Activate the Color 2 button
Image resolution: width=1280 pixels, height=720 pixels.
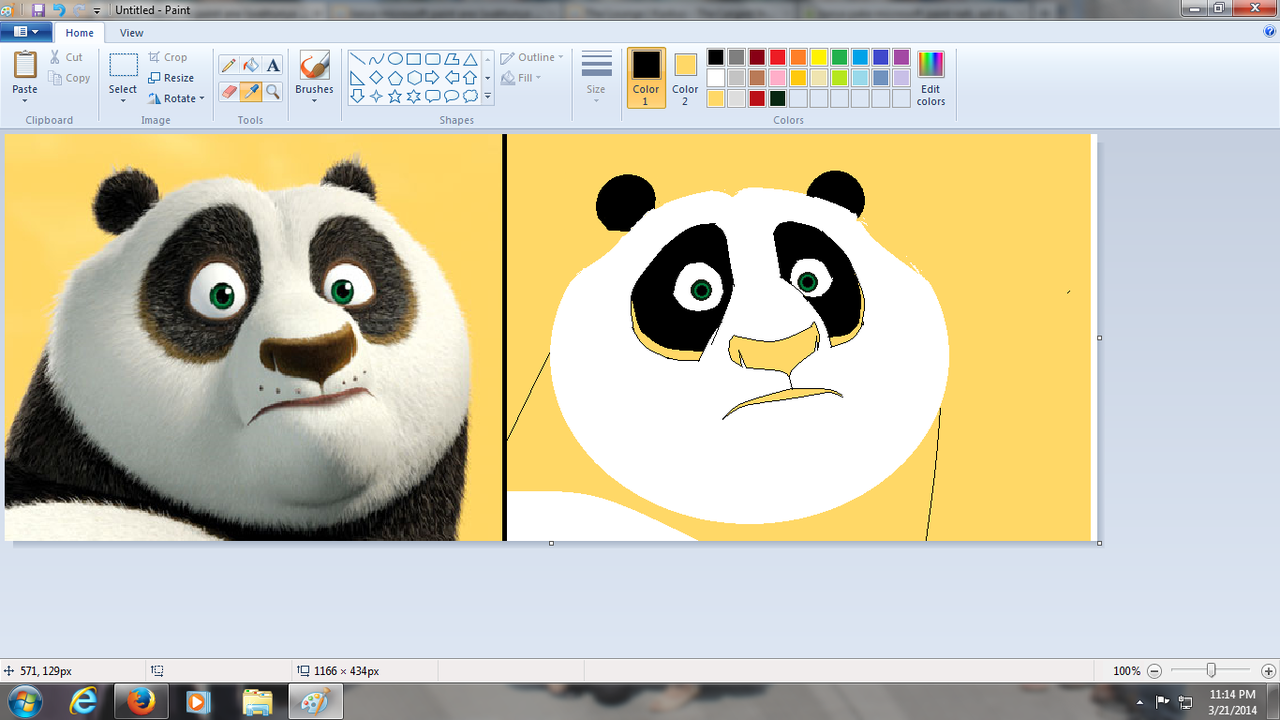pos(685,78)
